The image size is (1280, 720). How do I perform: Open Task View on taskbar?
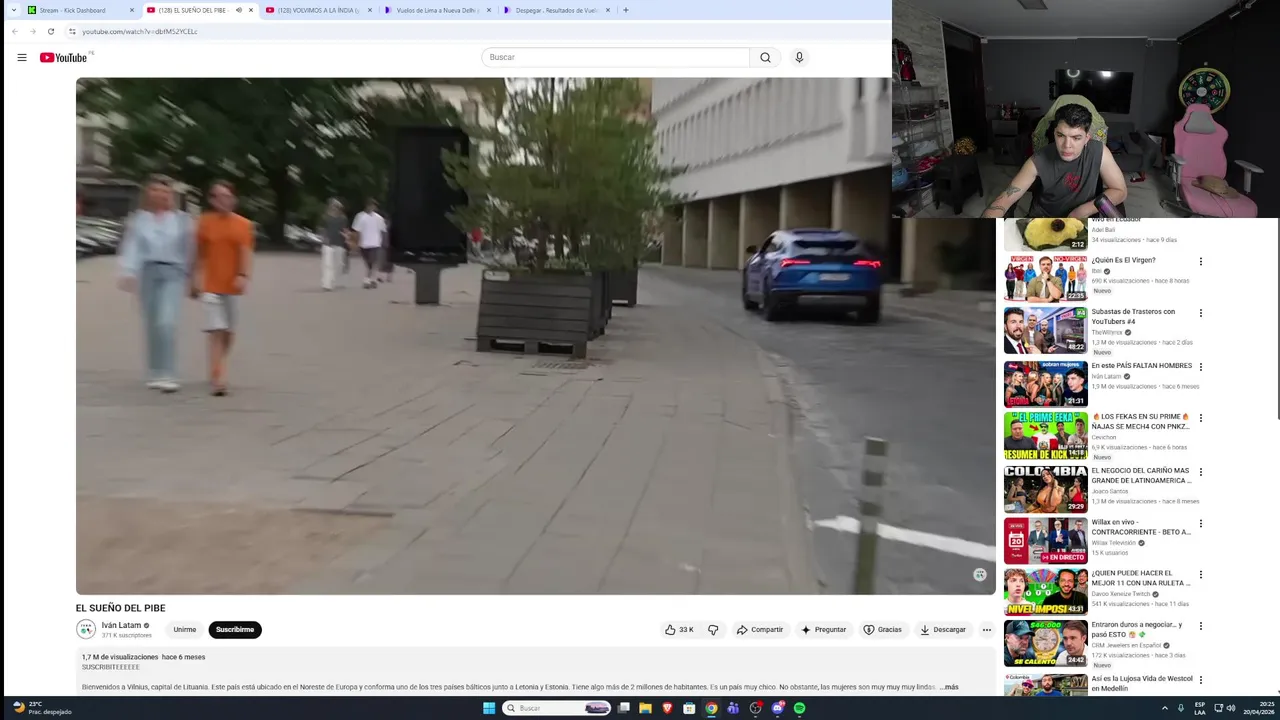[x=623, y=708]
